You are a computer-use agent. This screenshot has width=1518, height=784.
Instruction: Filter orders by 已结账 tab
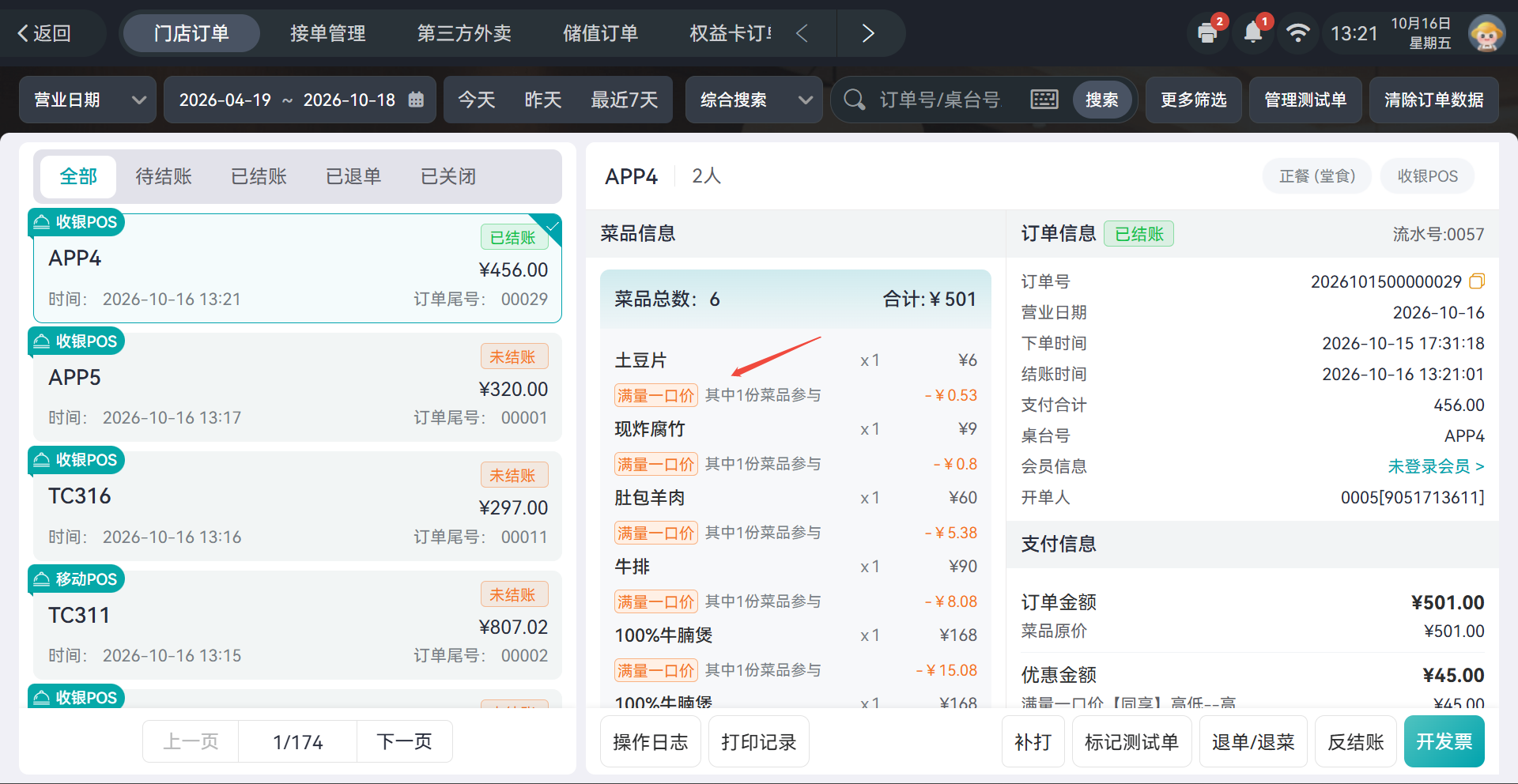pyautogui.click(x=259, y=176)
